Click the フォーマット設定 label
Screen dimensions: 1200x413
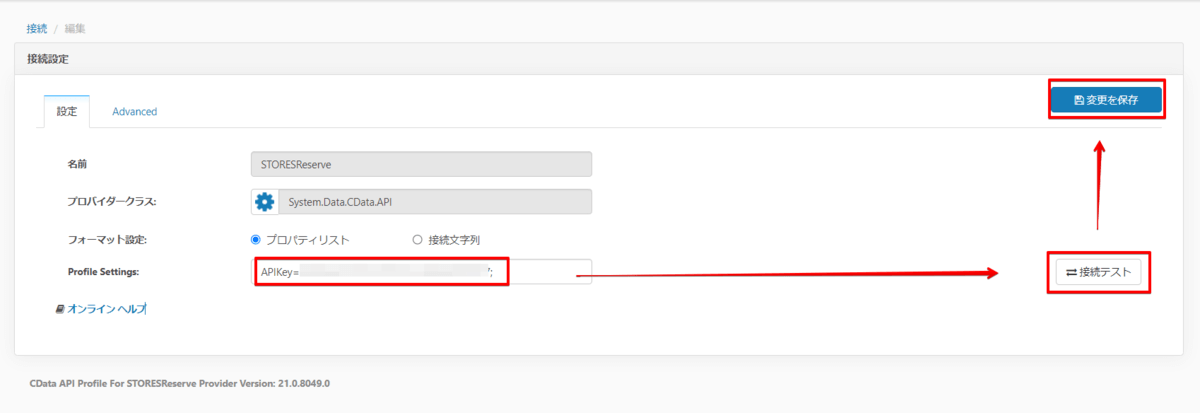[x=100, y=240]
